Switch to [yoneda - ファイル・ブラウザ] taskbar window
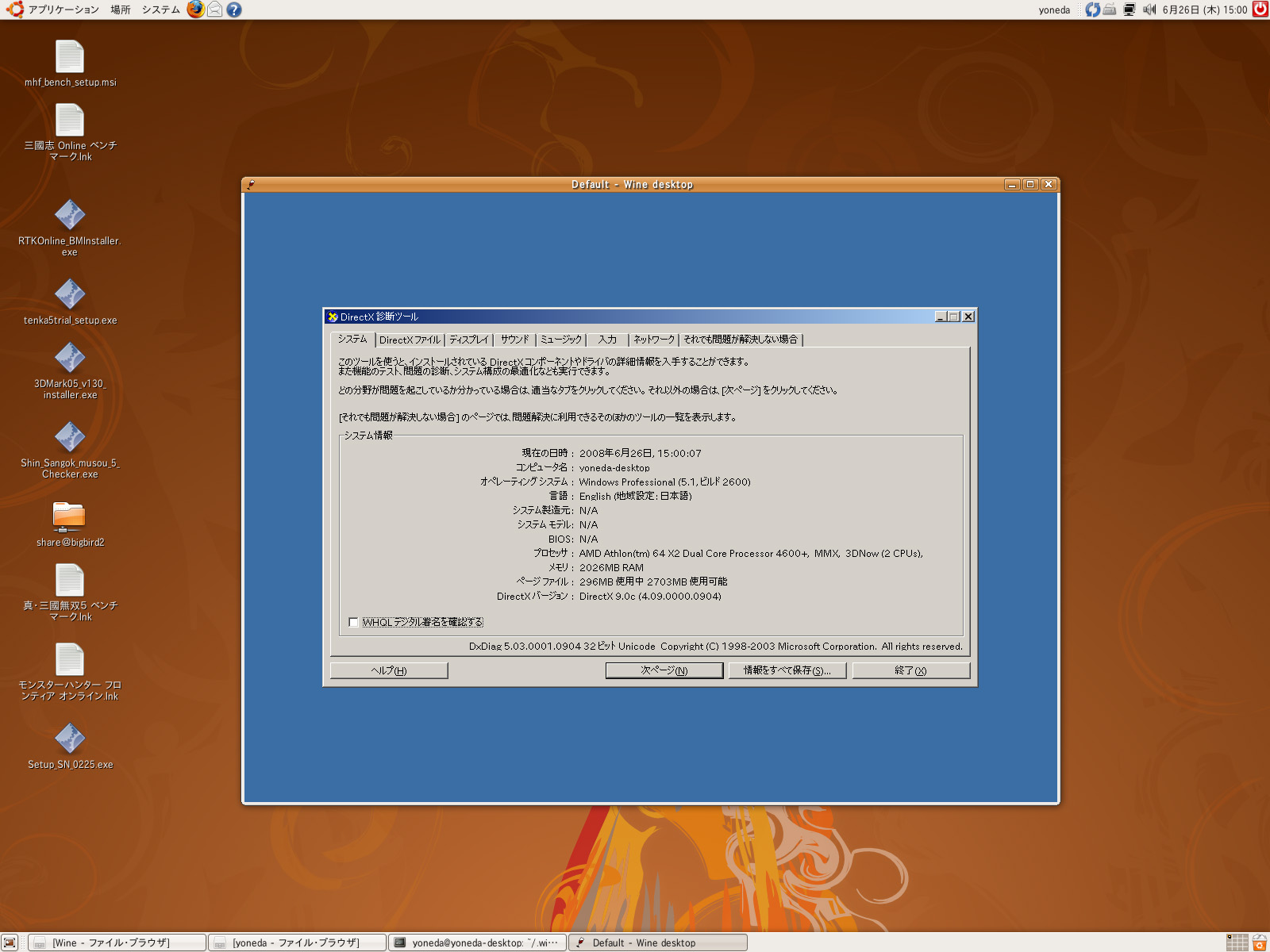 point(298,942)
